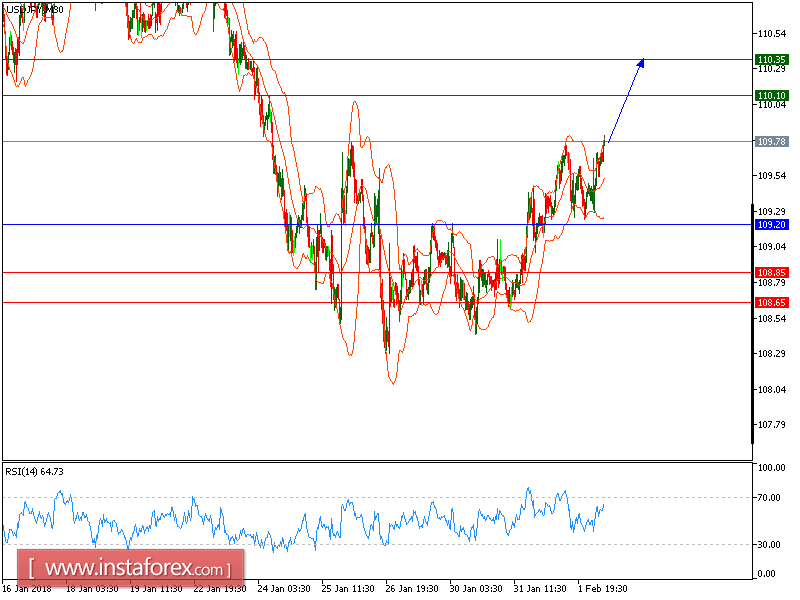Viewport: 800px width, 600px height.
Task: Click the red 108.85 support price label
Action: (x=770, y=271)
